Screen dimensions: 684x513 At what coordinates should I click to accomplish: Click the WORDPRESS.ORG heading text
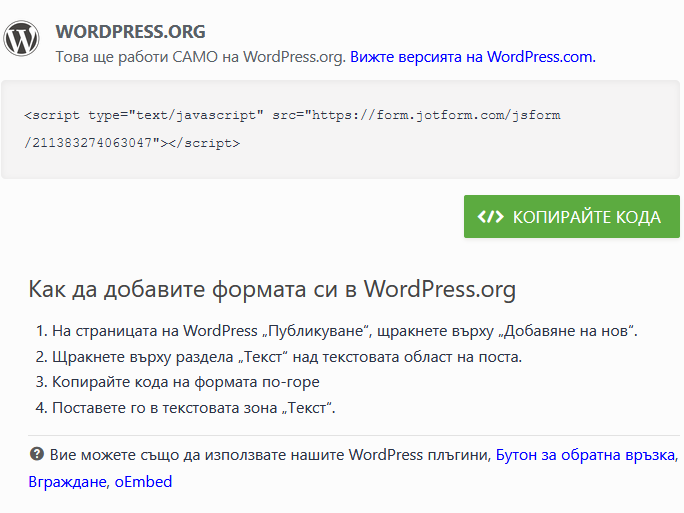130,32
